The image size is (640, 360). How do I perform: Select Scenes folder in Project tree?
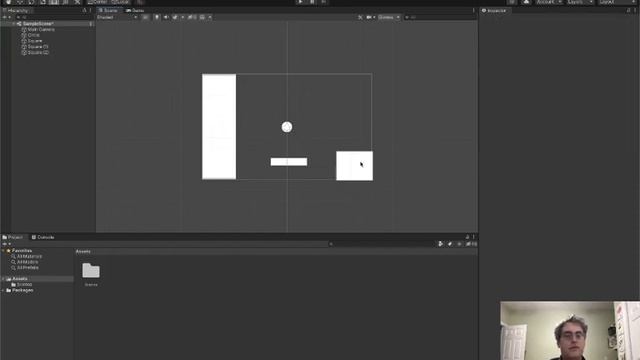tap(22, 284)
